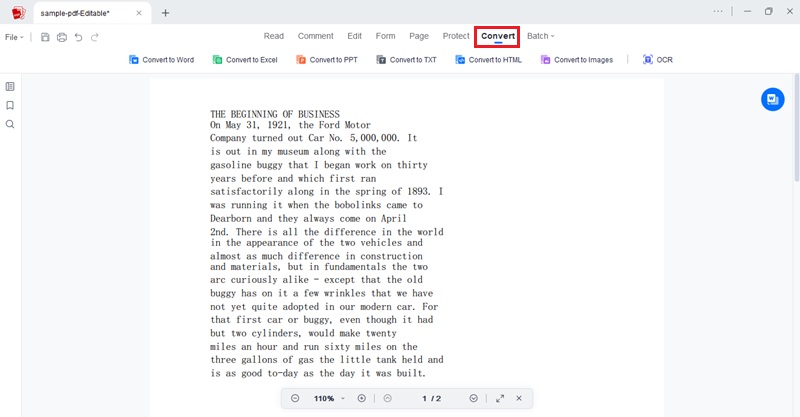Switch to the Protect tab

pyautogui.click(x=456, y=36)
